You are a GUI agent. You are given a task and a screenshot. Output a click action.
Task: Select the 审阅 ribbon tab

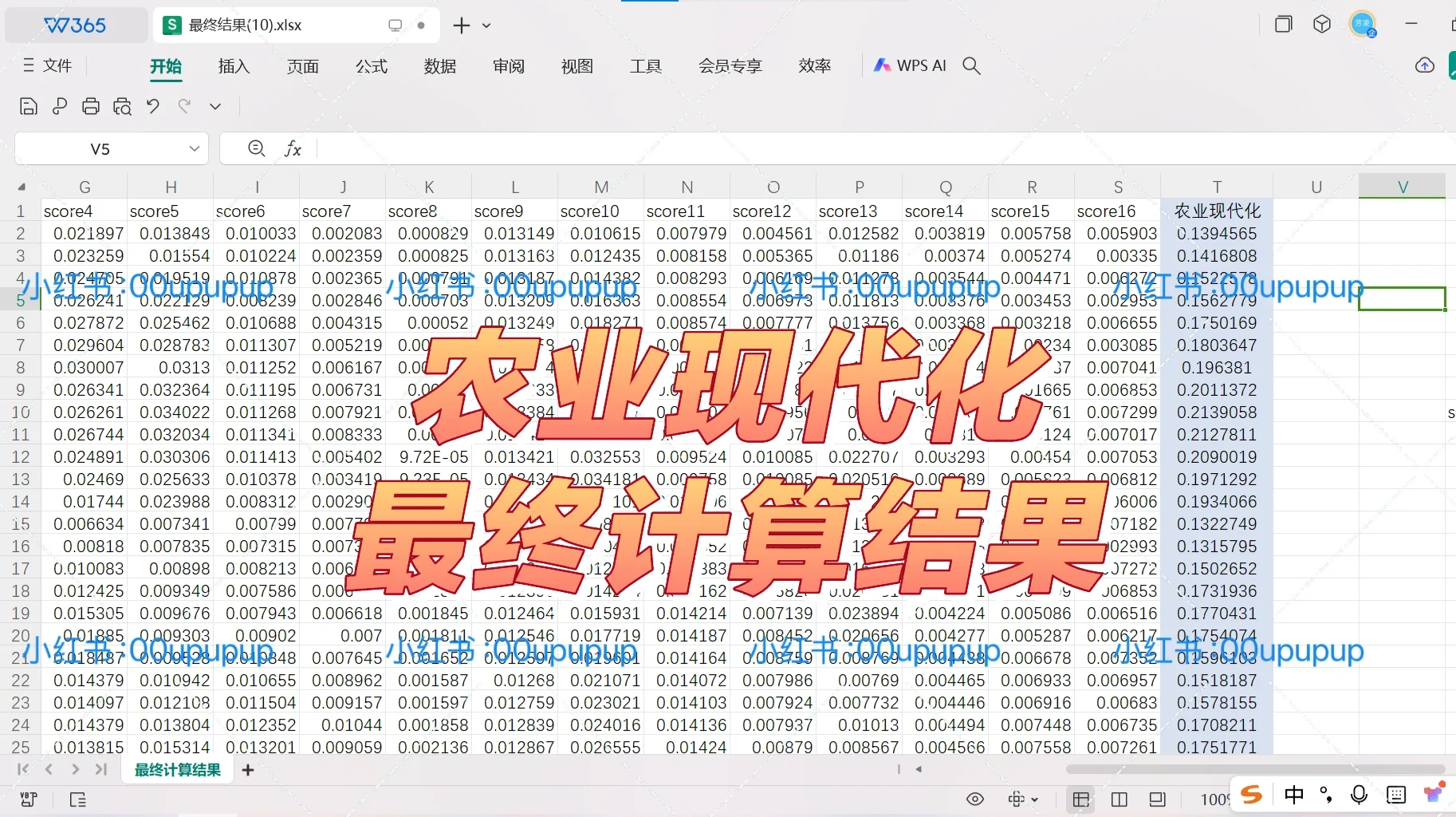click(x=509, y=66)
